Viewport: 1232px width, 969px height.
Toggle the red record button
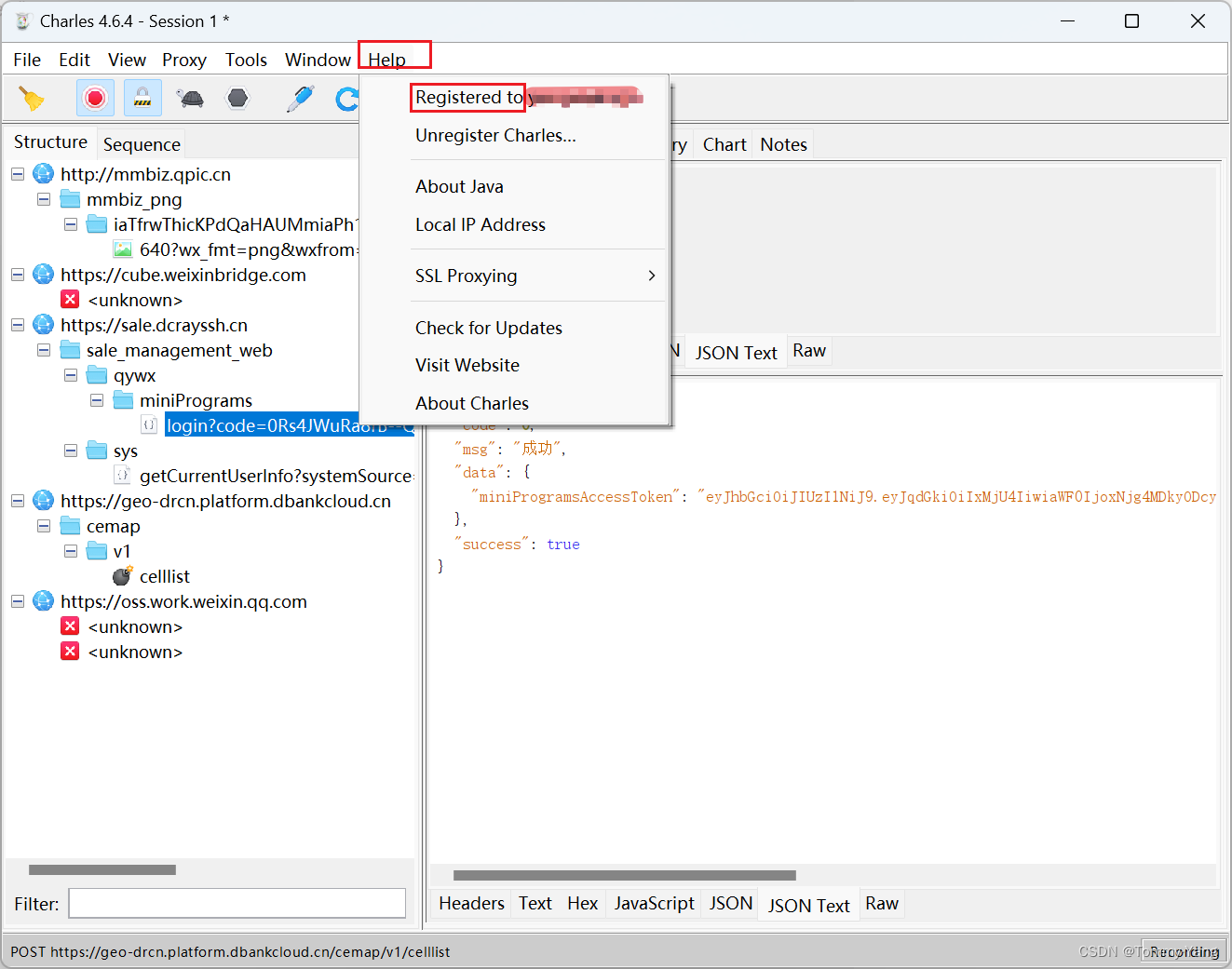[95, 98]
